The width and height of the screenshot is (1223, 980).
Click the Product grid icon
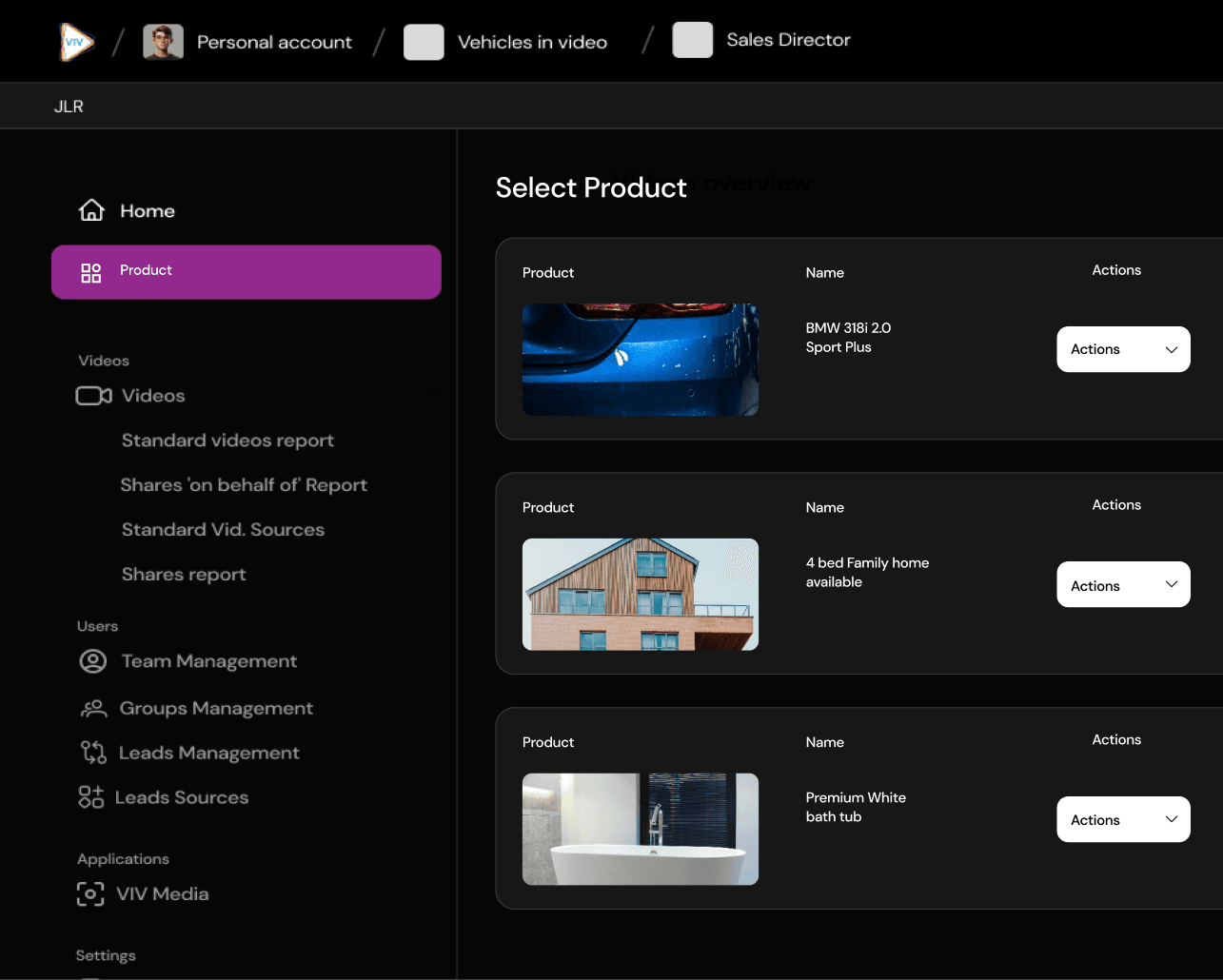point(90,271)
